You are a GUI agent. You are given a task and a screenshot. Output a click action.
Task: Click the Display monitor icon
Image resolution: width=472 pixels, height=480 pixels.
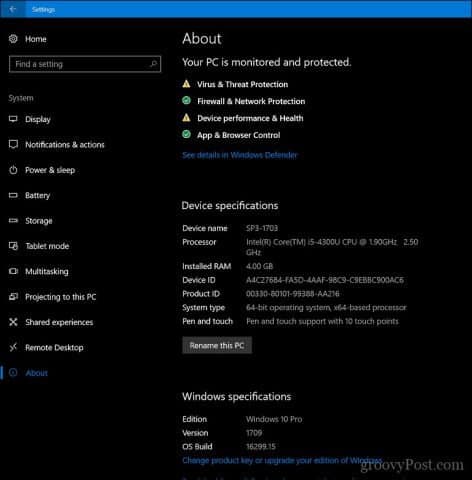[x=13, y=119]
